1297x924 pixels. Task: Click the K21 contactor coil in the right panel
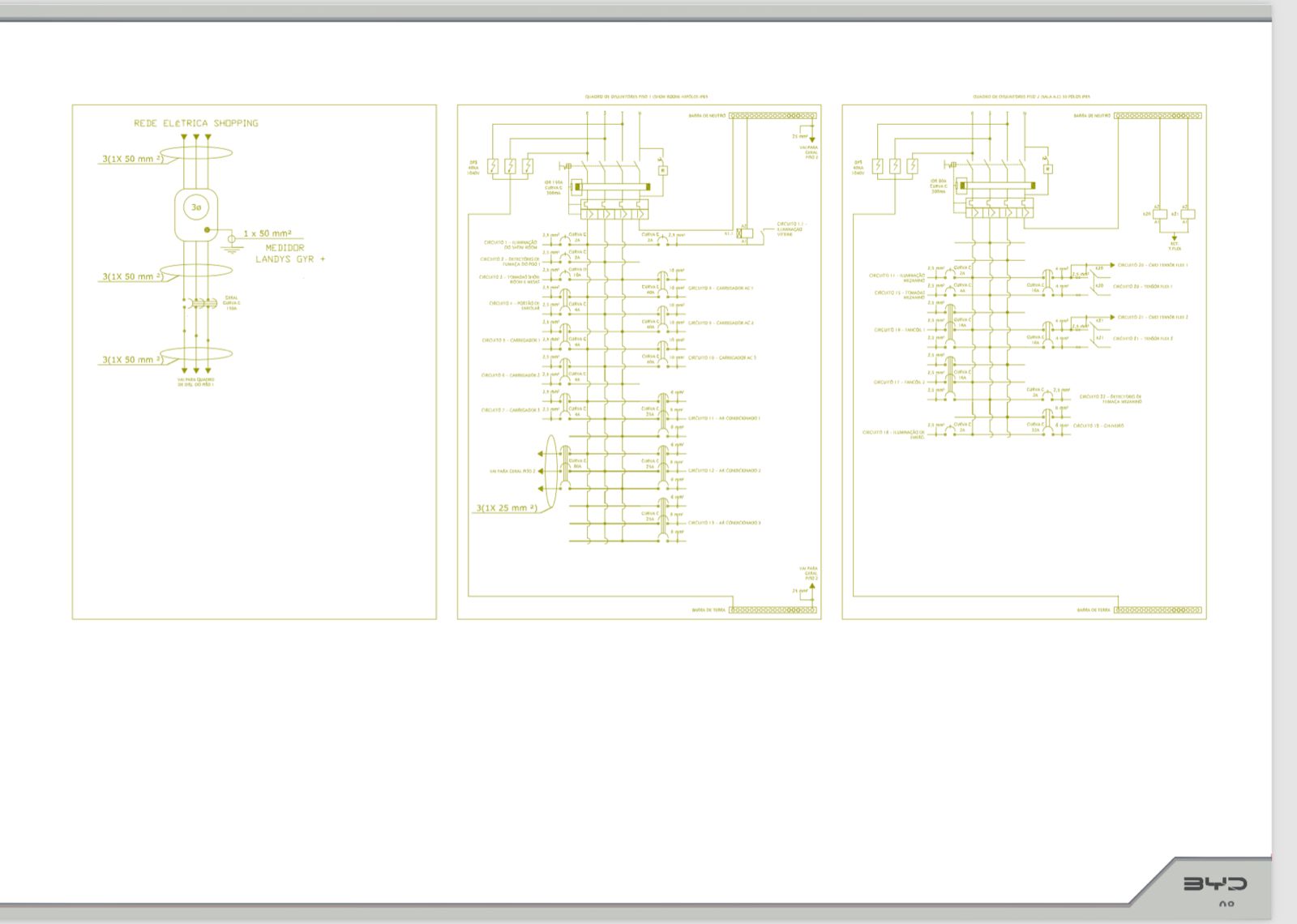coord(1188,214)
